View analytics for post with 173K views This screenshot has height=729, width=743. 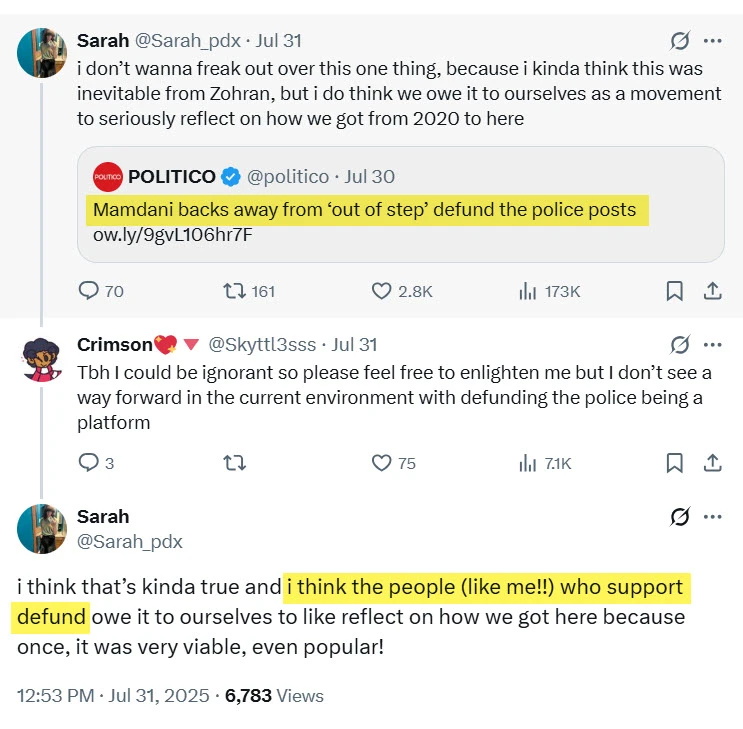(x=527, y=291)
